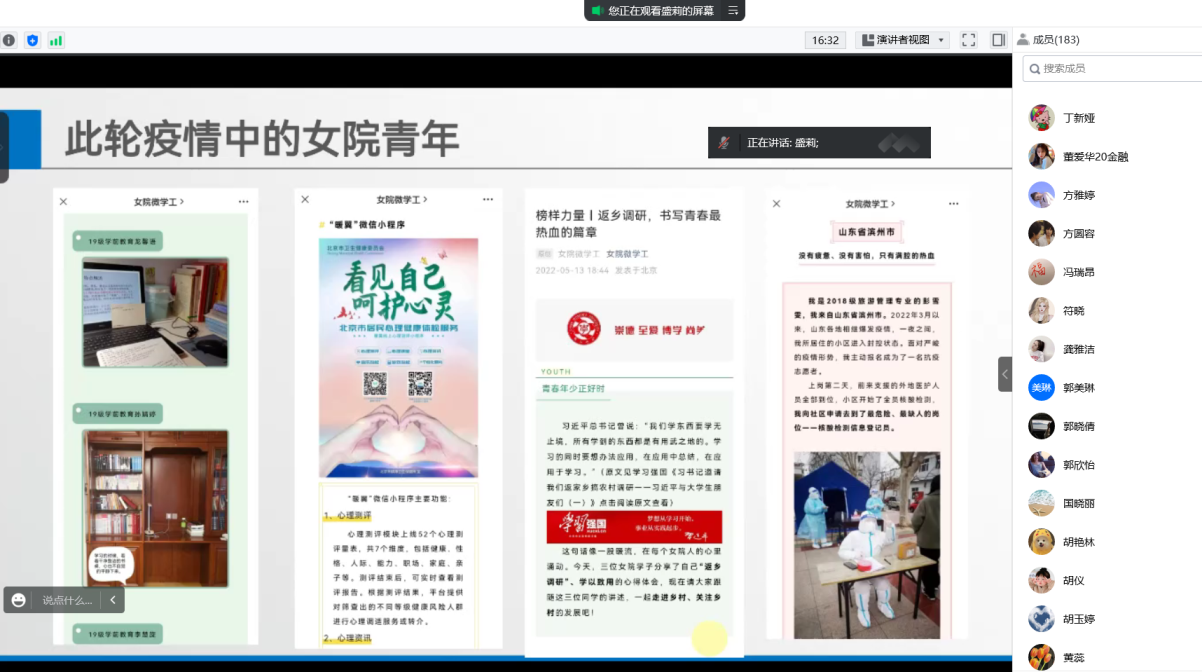Open avatar of 方圆容
Viewport: 1202px width, 672px height.
click(x=1041, y=233)
